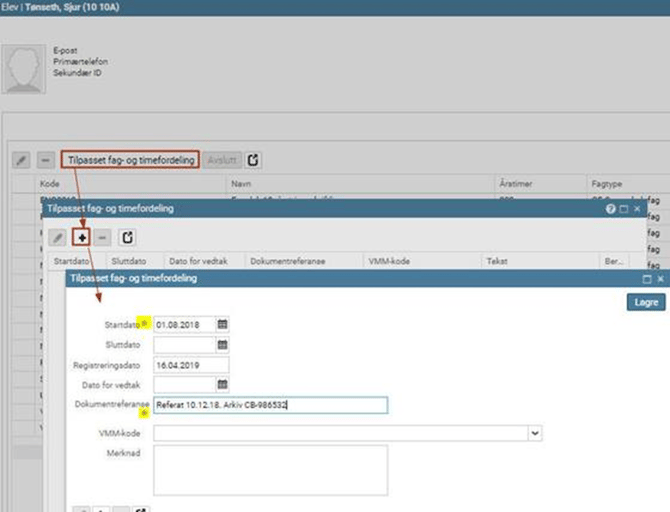Open the calendar picker for Startdato
The width and height of the screenshot is (670, 512).
(222, 325)
